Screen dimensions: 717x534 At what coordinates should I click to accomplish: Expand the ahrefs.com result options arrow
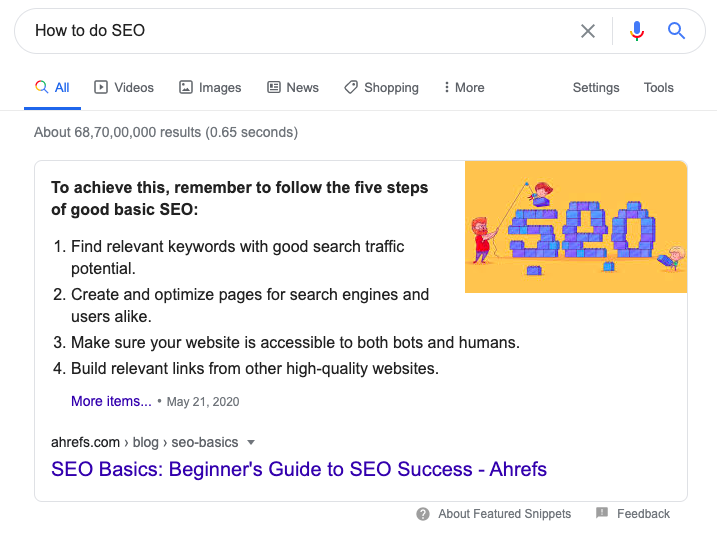pos(251,442)
